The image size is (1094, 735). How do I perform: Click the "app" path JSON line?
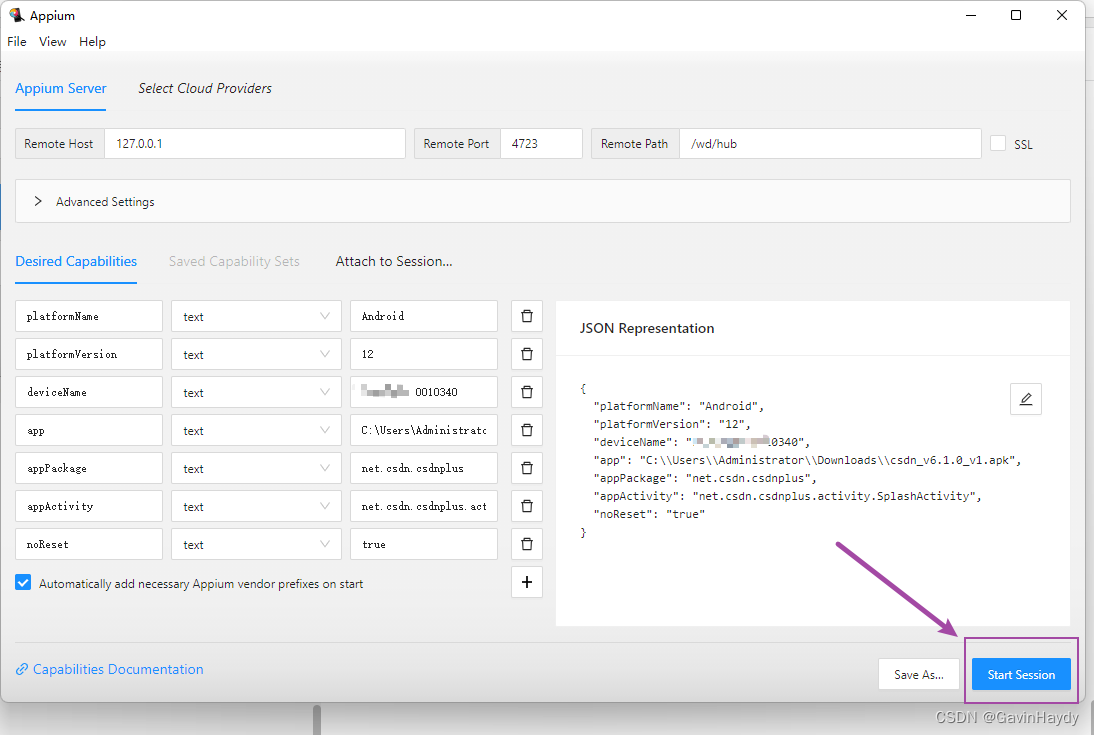(807, 461)
